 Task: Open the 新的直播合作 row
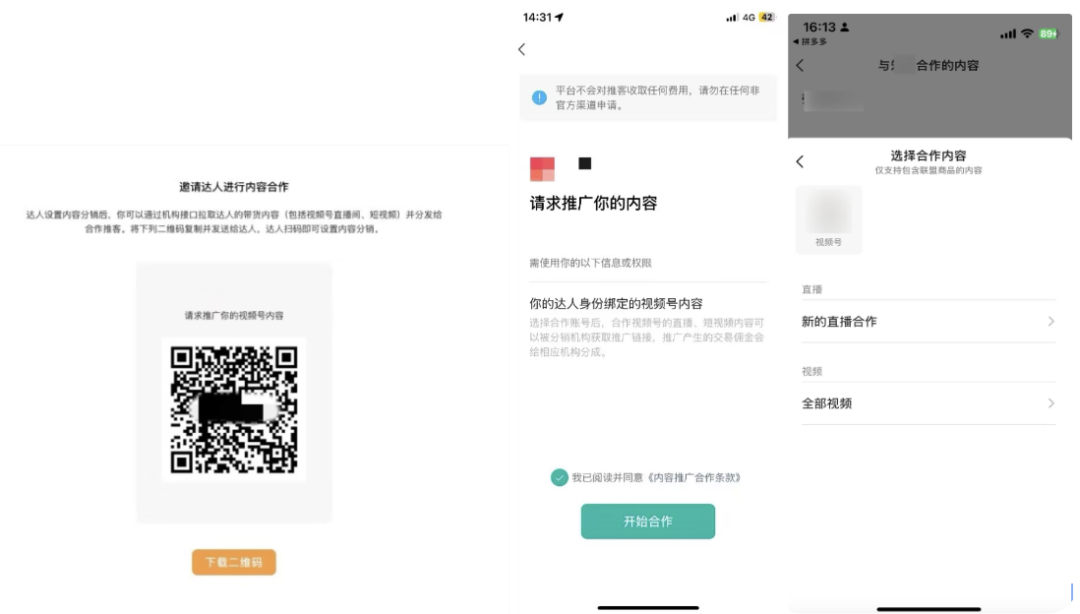click(928, 321)
